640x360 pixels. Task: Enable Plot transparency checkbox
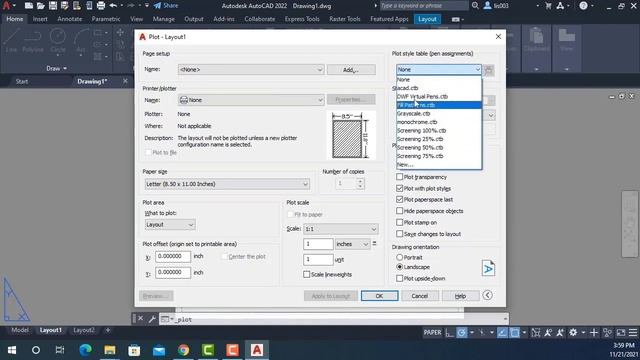pyautogui.click(x=400, y=177)
